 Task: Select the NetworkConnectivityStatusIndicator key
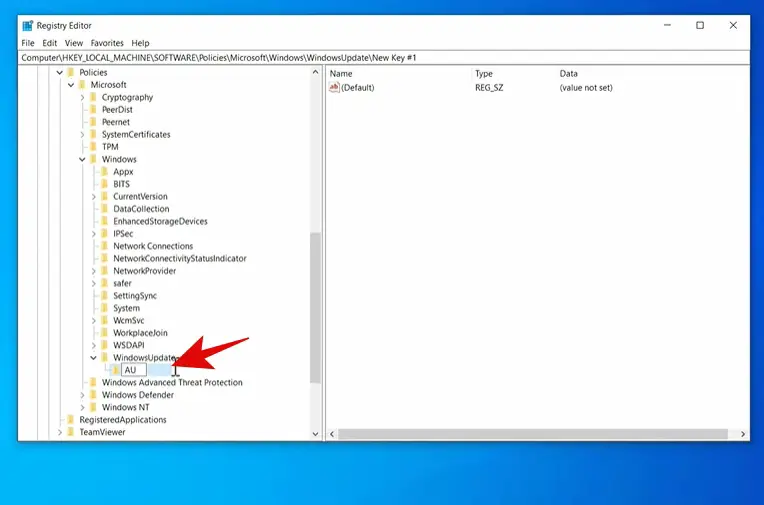(x=180, y=258)
